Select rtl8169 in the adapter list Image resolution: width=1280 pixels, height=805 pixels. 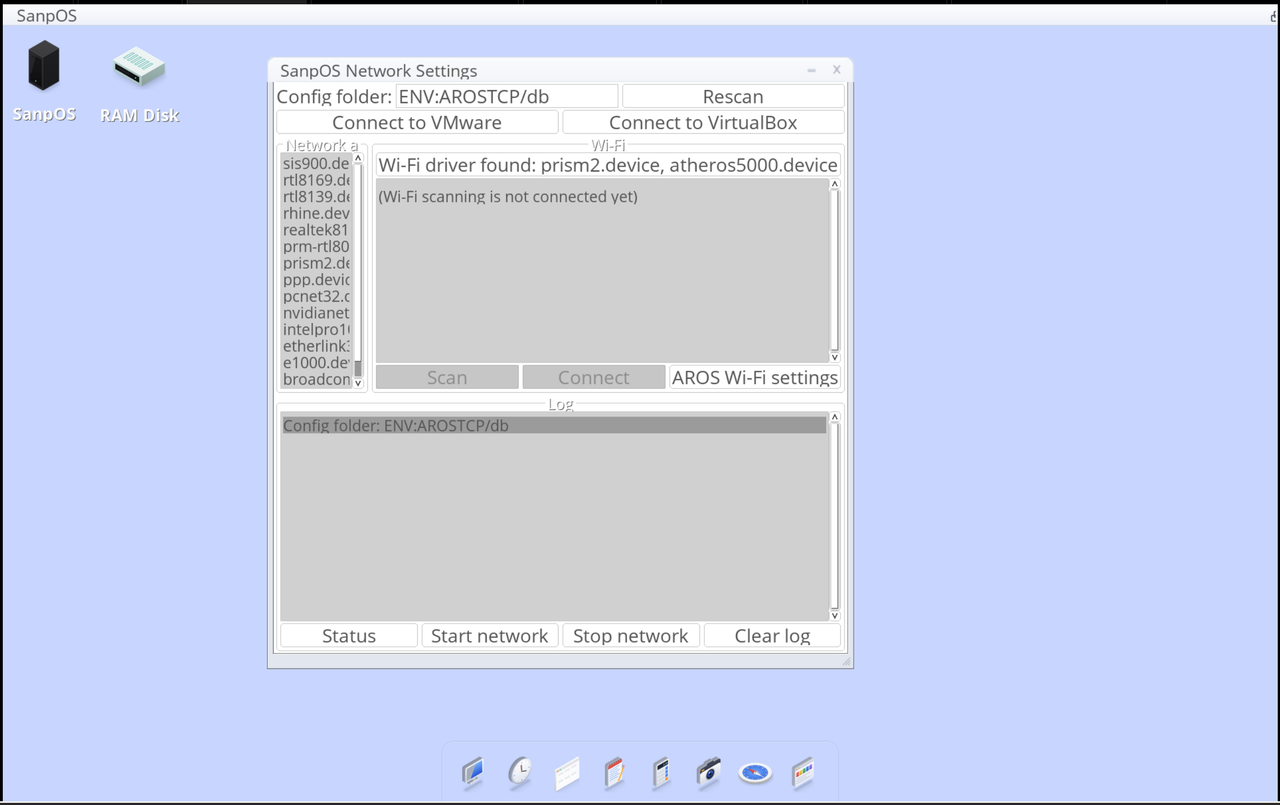tap(316, 180)
